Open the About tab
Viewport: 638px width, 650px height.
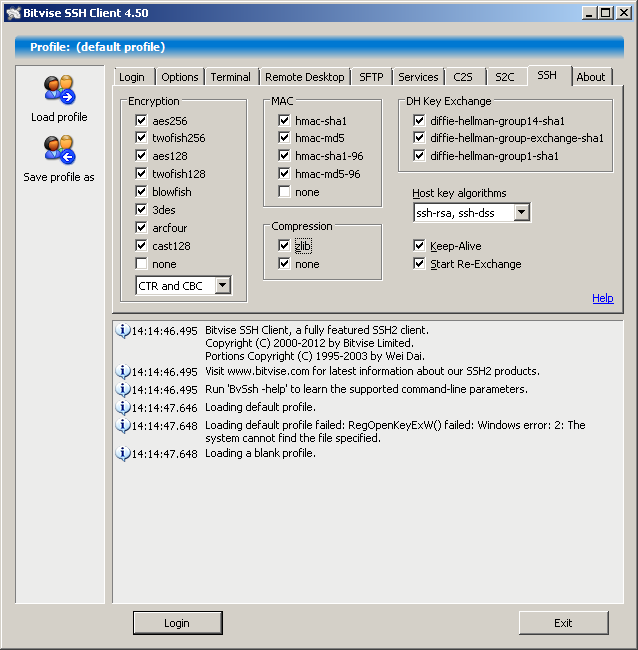(591, 77)
